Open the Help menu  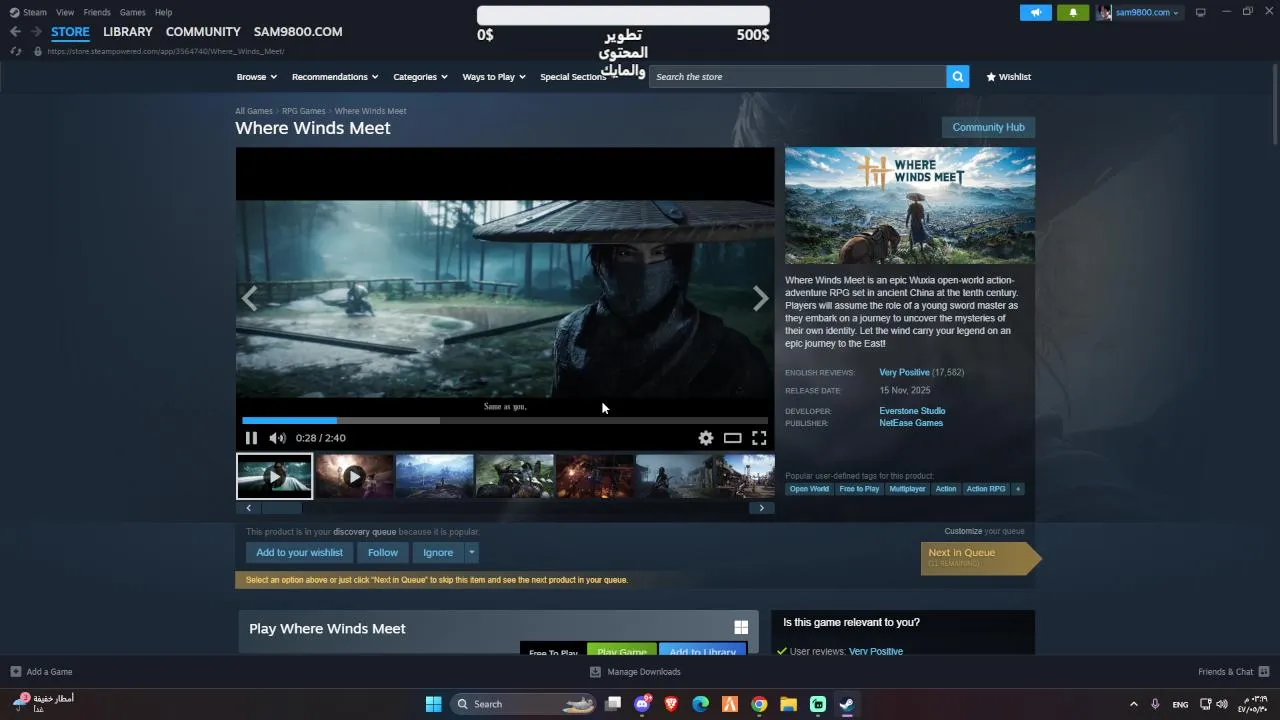click(x=163, y=12)
